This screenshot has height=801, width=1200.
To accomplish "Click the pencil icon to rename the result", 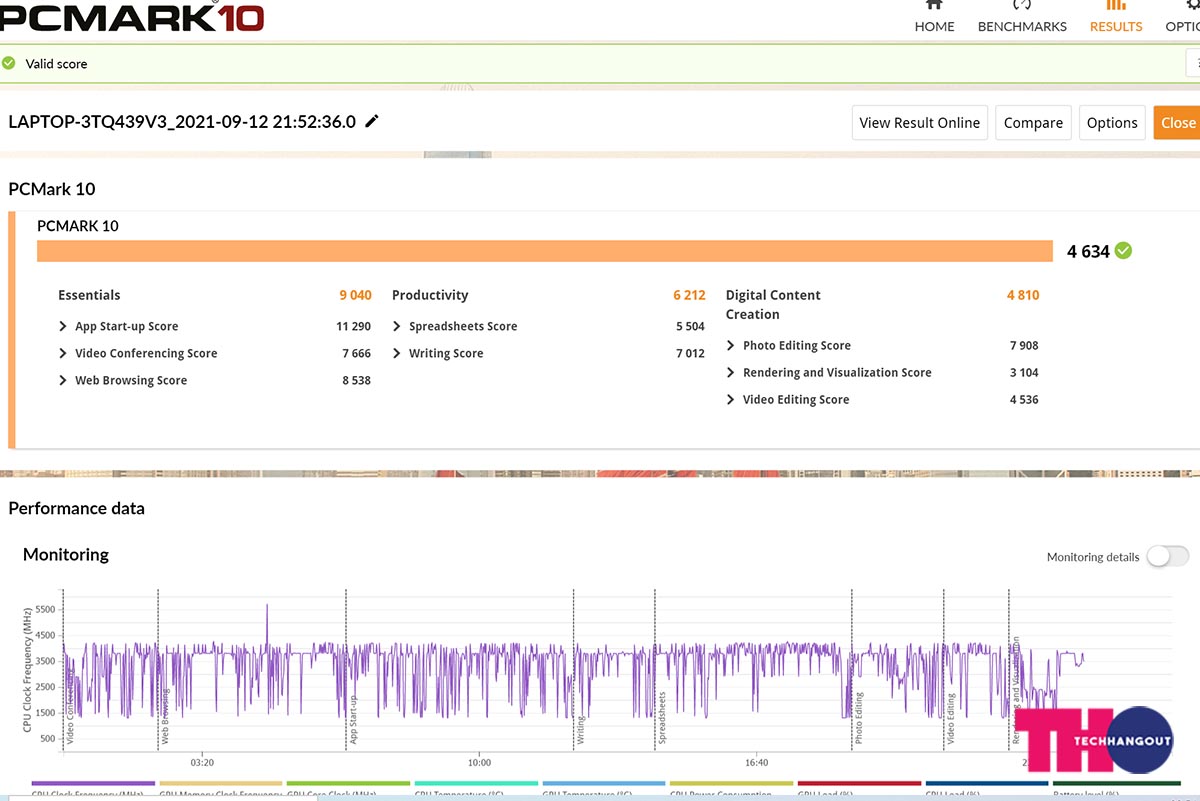I will click(x=372, y=122).
